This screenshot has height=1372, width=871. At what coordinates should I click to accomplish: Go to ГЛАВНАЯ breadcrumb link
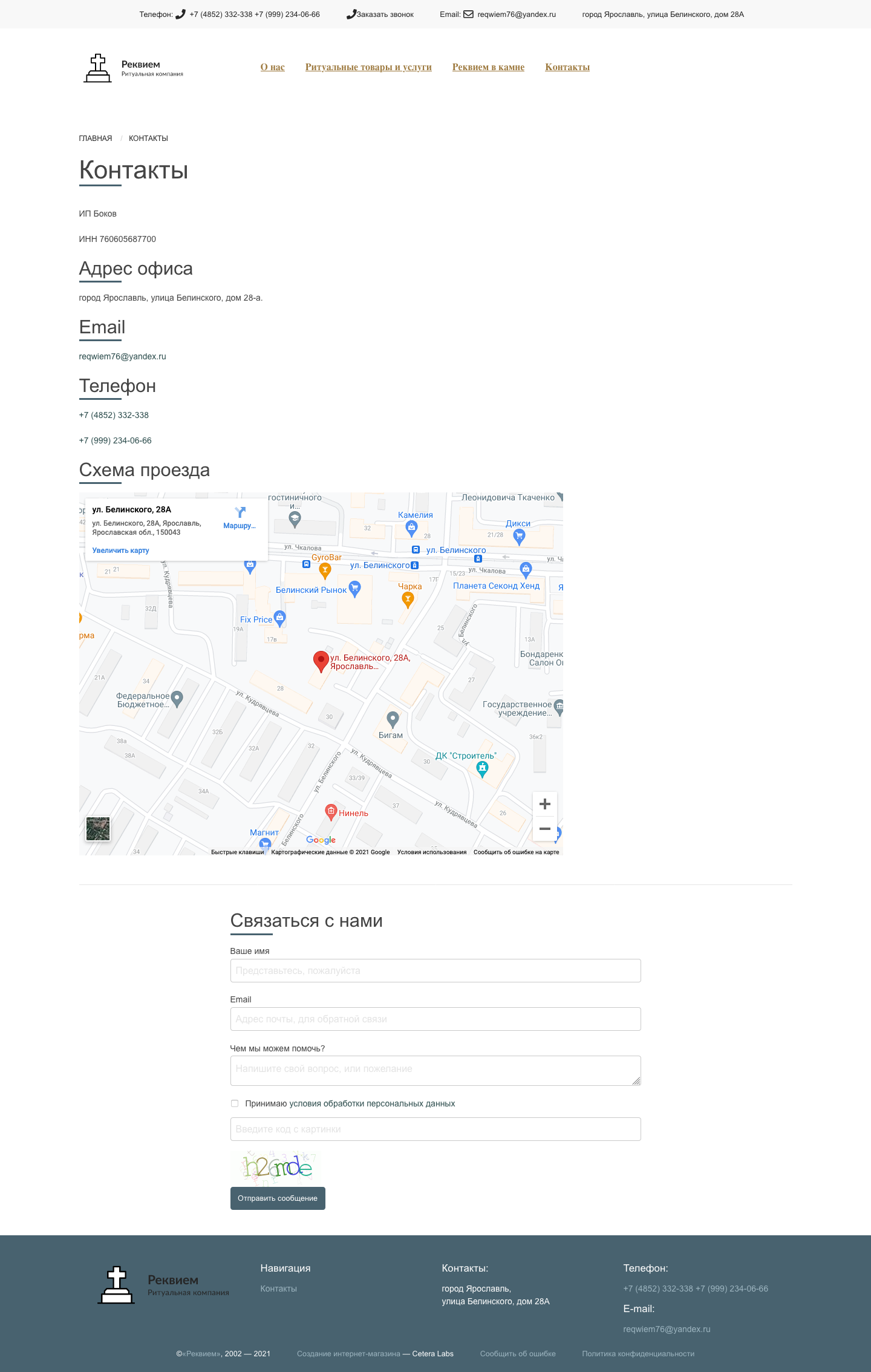(x=96, y=139)
